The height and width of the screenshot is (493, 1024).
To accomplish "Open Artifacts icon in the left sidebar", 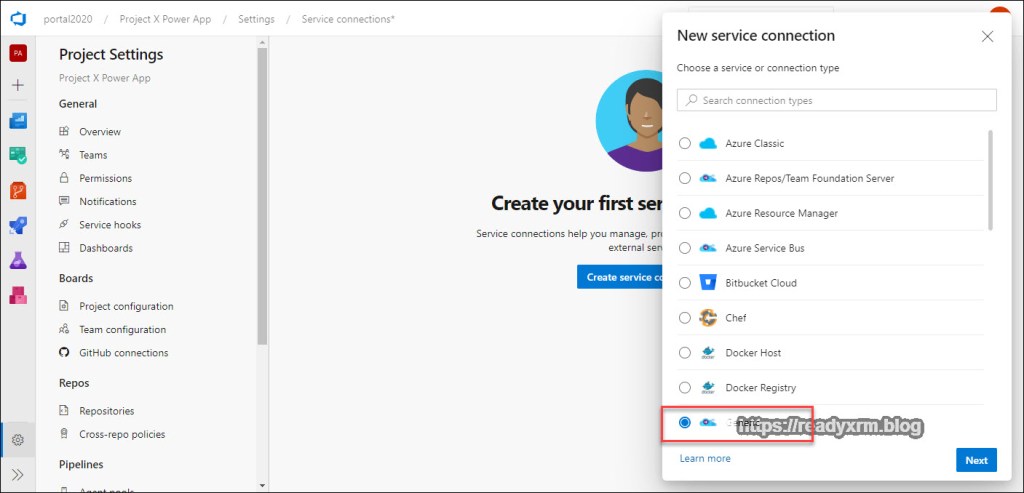I will (x=18, y=295).
